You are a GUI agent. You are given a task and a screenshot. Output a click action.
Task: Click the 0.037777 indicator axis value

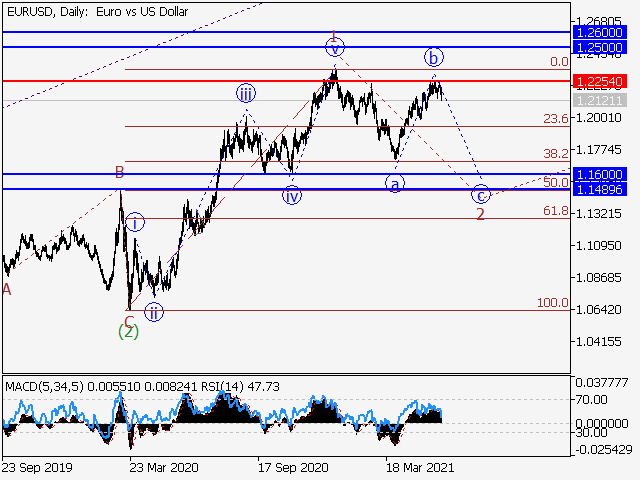(x=602, y=383)
